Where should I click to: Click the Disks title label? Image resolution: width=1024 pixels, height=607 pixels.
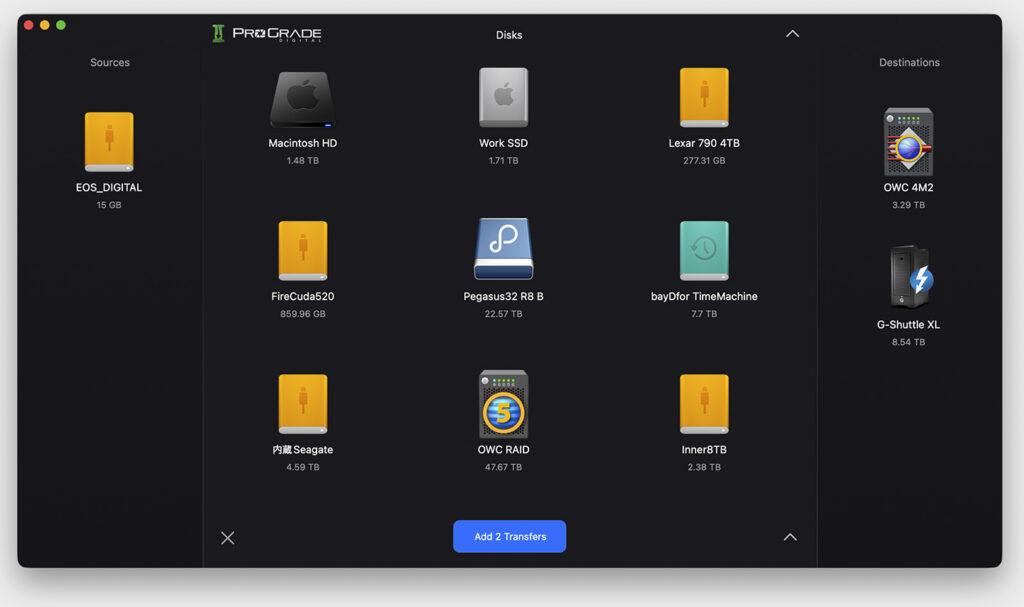click(509, 35)
